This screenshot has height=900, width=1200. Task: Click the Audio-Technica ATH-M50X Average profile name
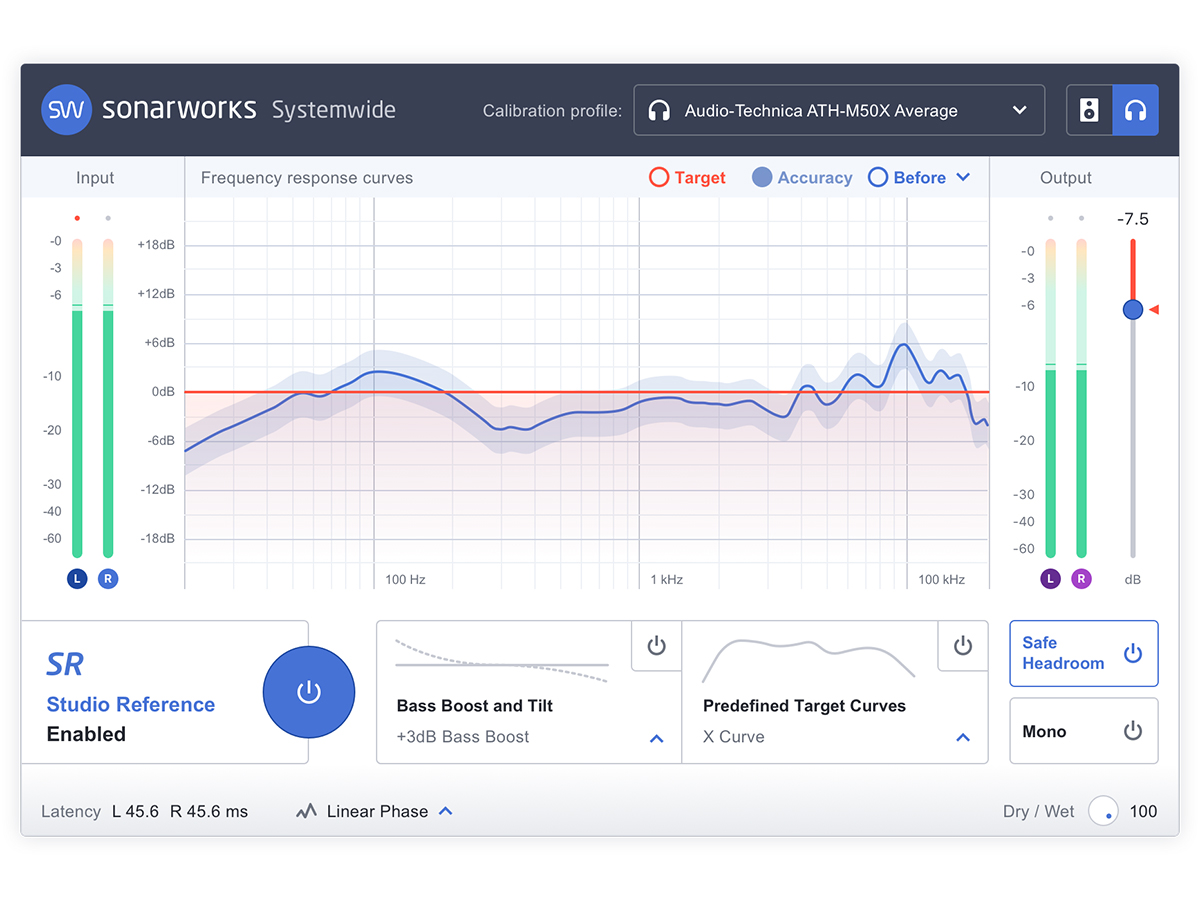821,111
